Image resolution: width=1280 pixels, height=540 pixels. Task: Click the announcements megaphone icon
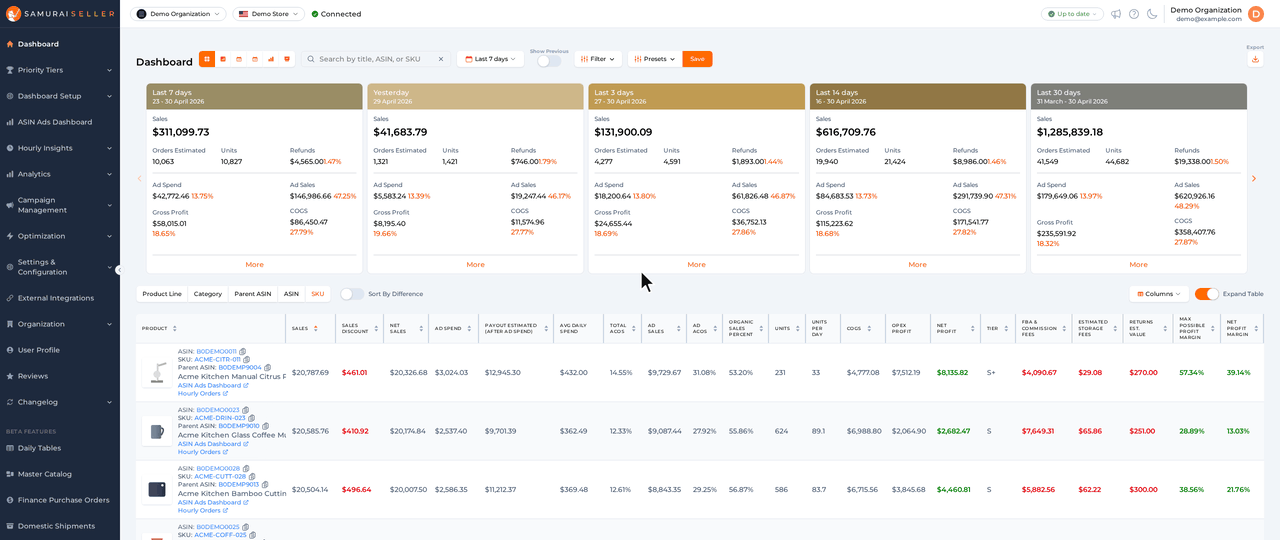[x=1116, y=14]
